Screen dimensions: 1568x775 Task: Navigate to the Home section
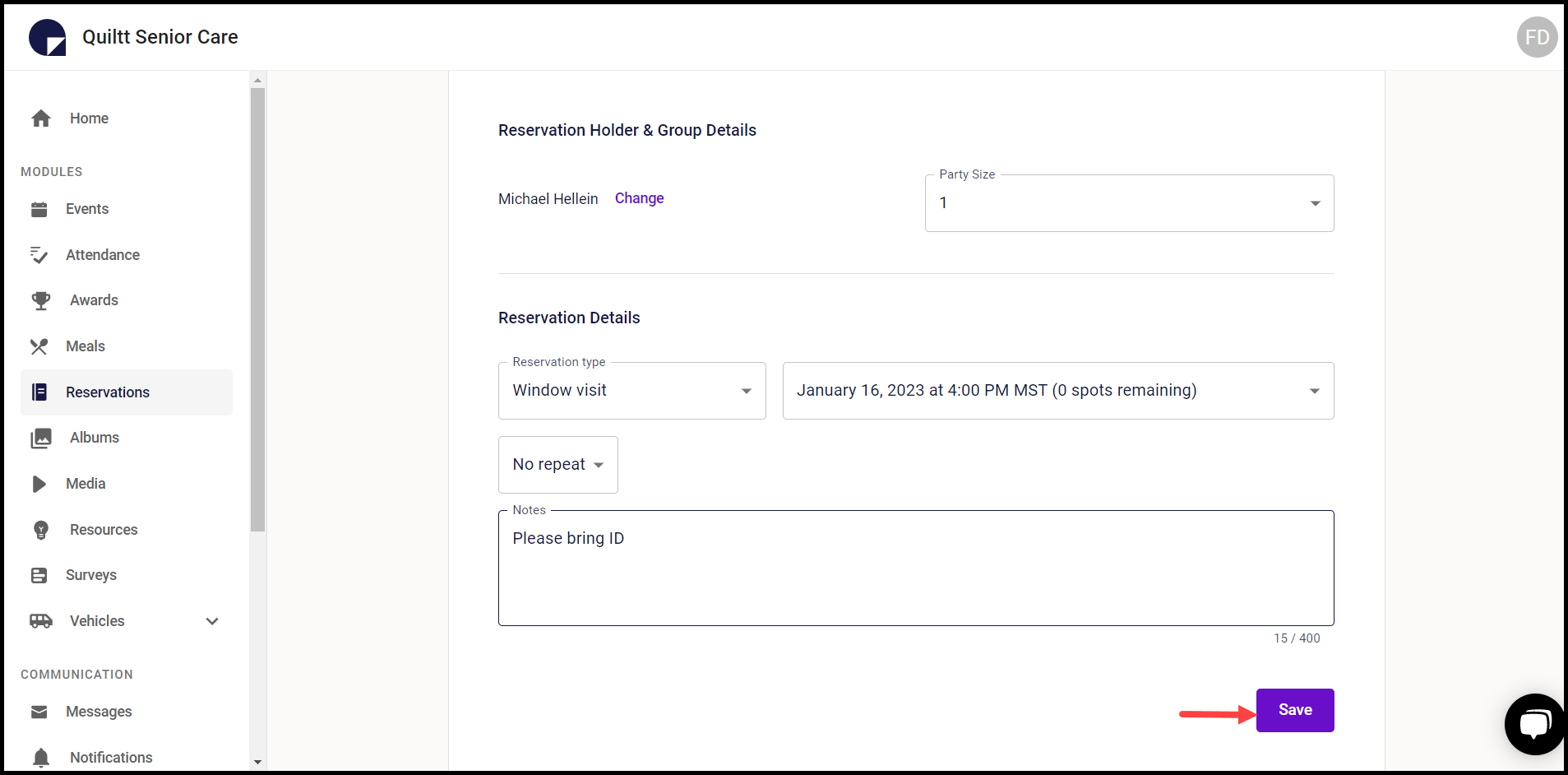pyautogui.click(x=88, y=118)
